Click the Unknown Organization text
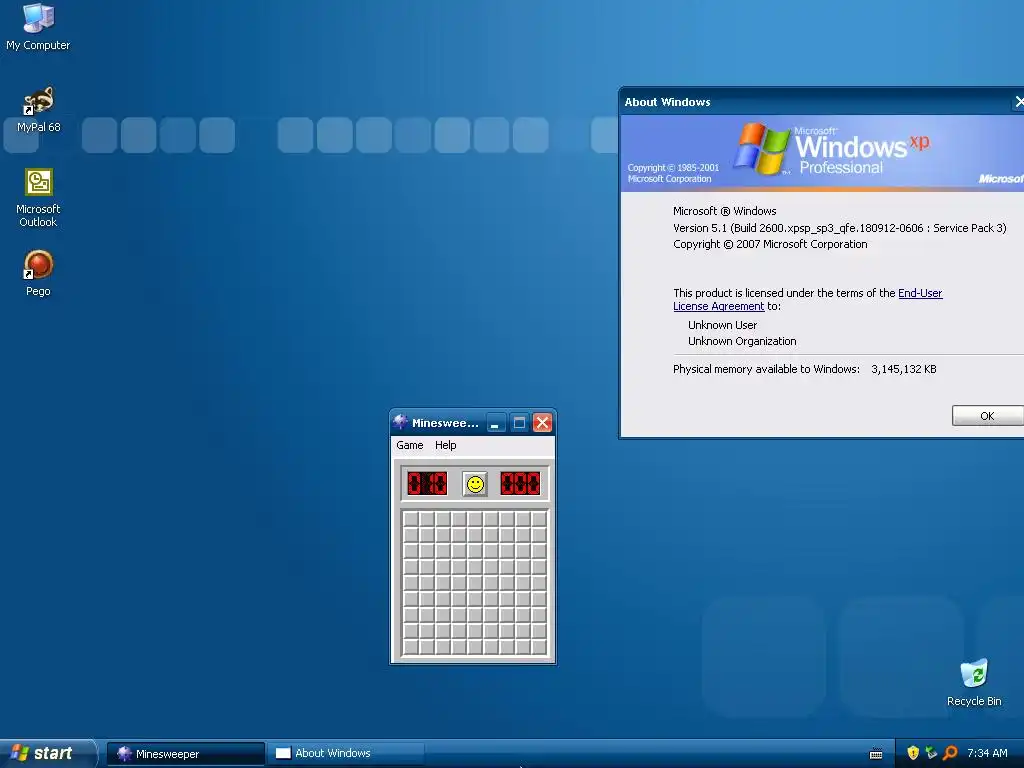 pyautogui.click(x=742, y=342)
